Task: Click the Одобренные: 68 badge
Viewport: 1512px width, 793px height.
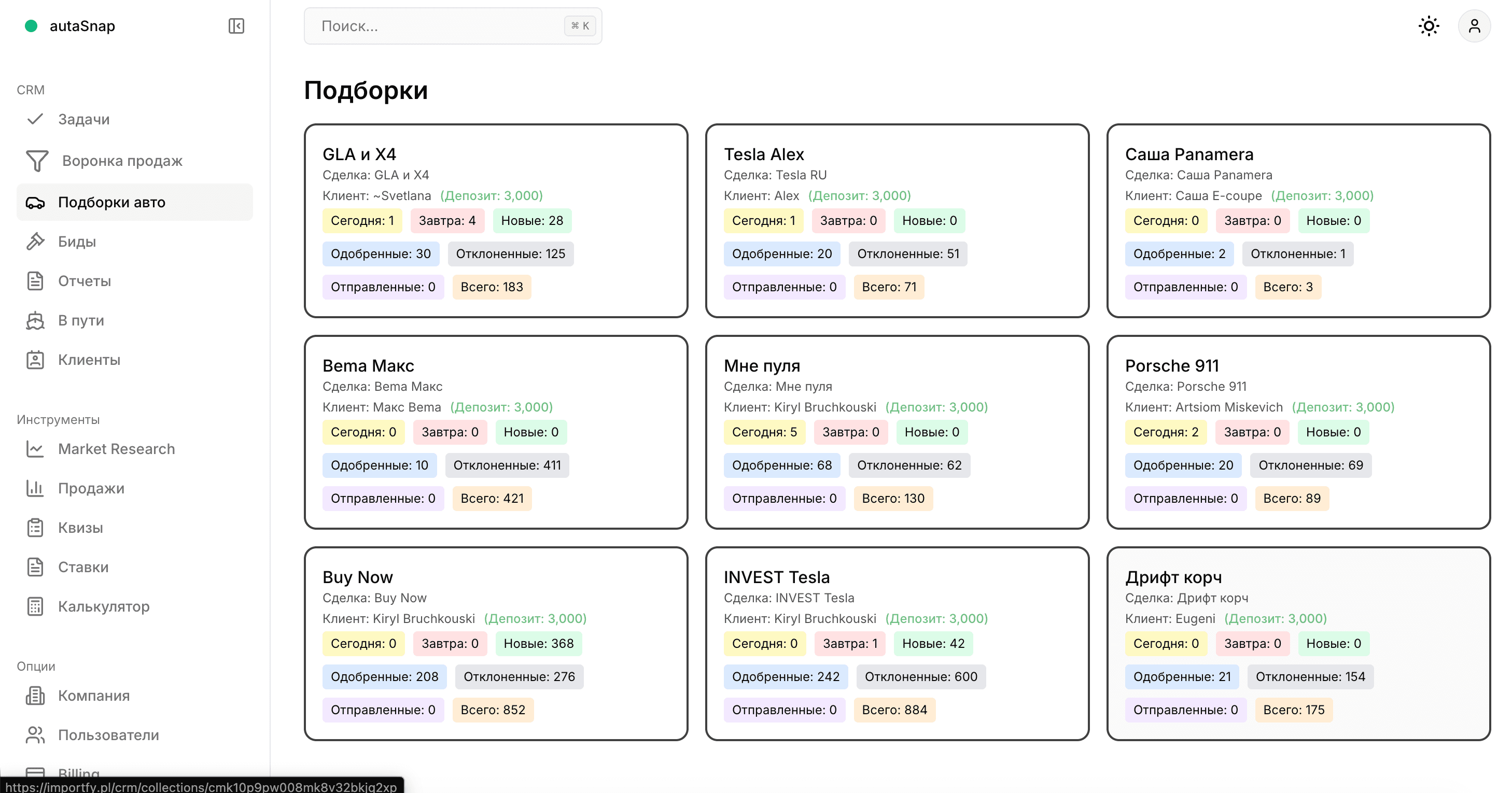Action: click(781, 465)
